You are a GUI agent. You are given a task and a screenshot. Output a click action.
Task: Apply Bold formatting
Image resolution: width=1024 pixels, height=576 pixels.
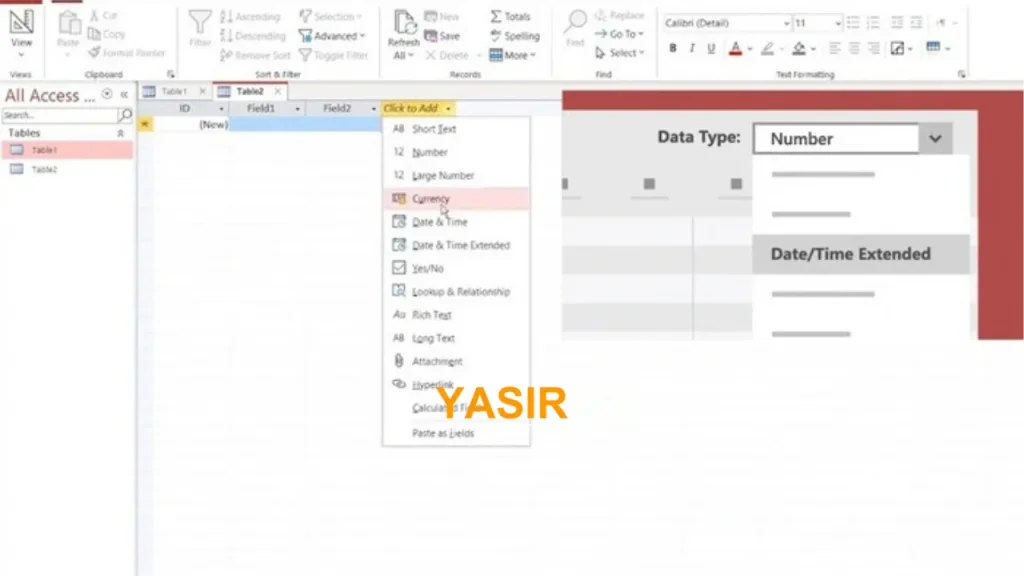[673, 48]
